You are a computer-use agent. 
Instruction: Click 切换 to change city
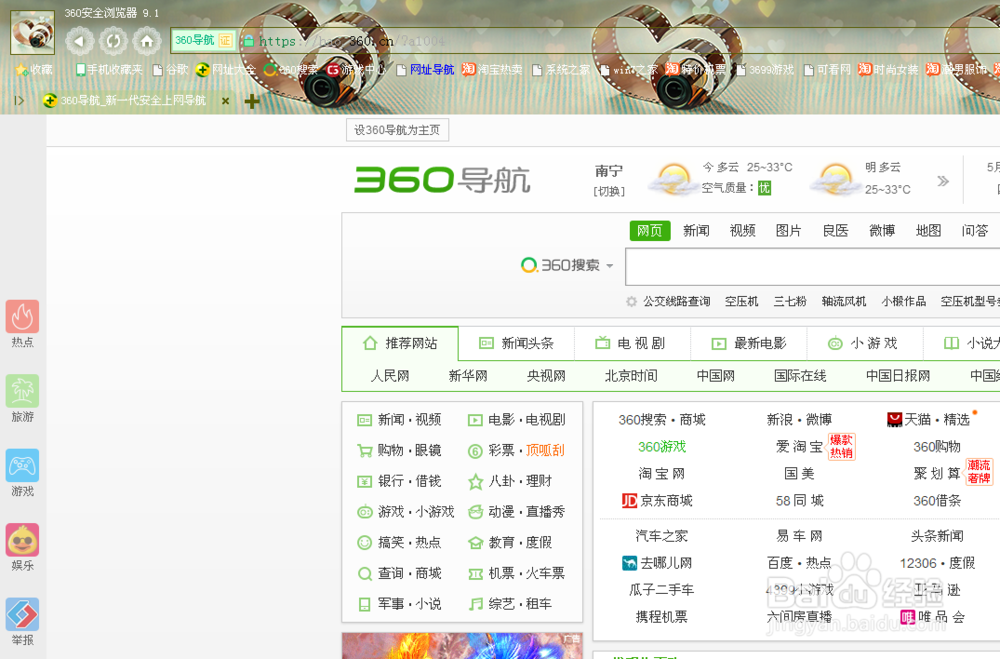[609, 191]
